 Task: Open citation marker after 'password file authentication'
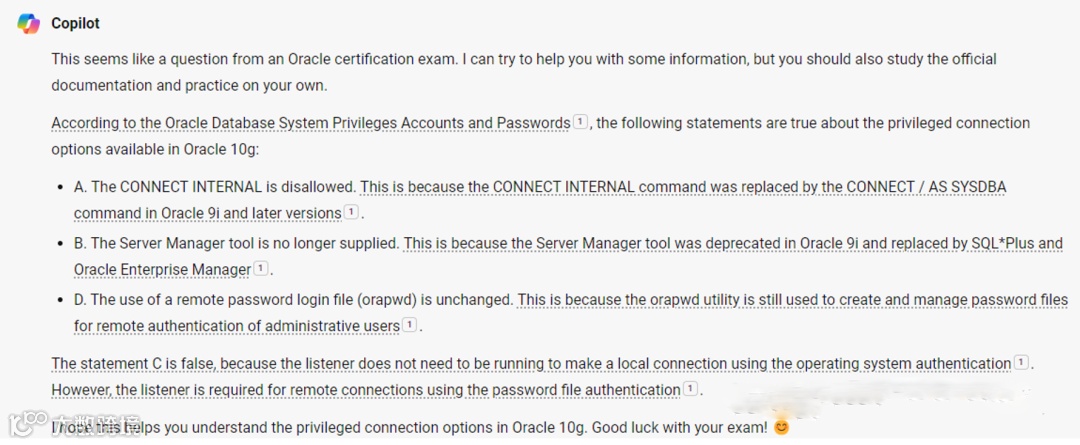pyautogui.click(x=689, y=389)
